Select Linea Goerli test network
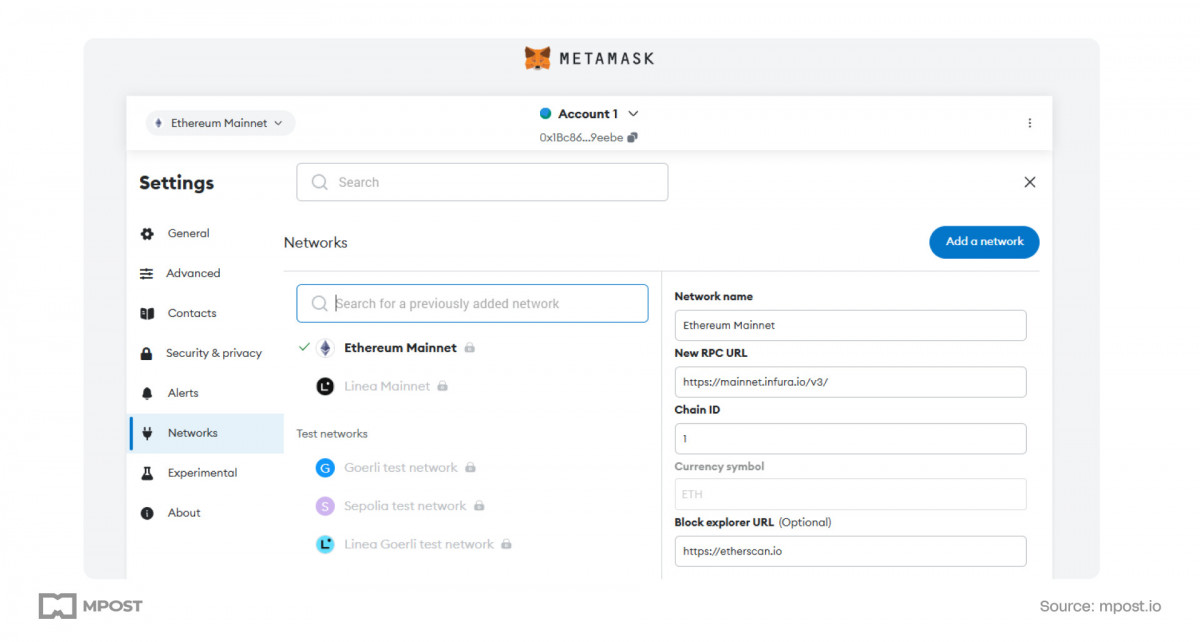The image size is (1200, 642). pos(419,544)
